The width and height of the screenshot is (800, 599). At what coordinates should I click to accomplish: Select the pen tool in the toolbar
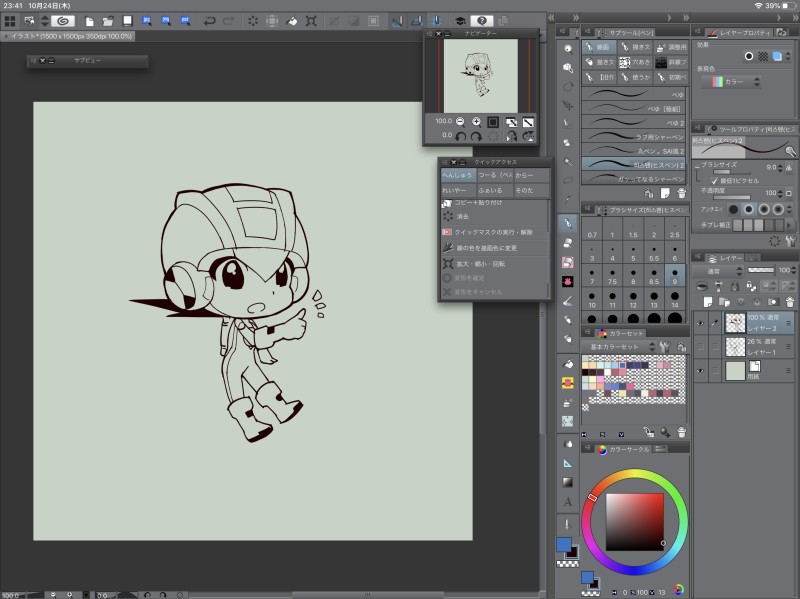(567, 221)
